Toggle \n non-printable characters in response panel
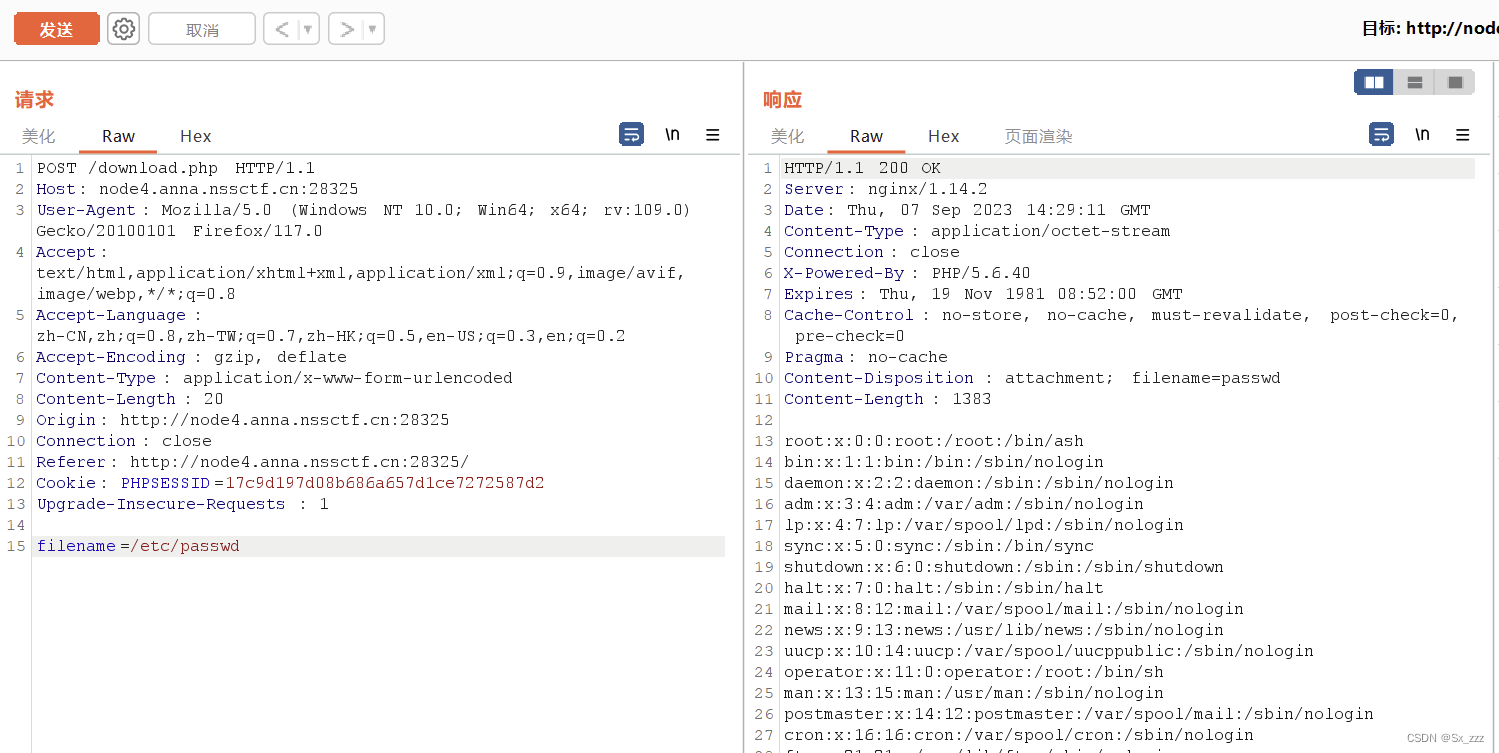 pos(1422,135)
